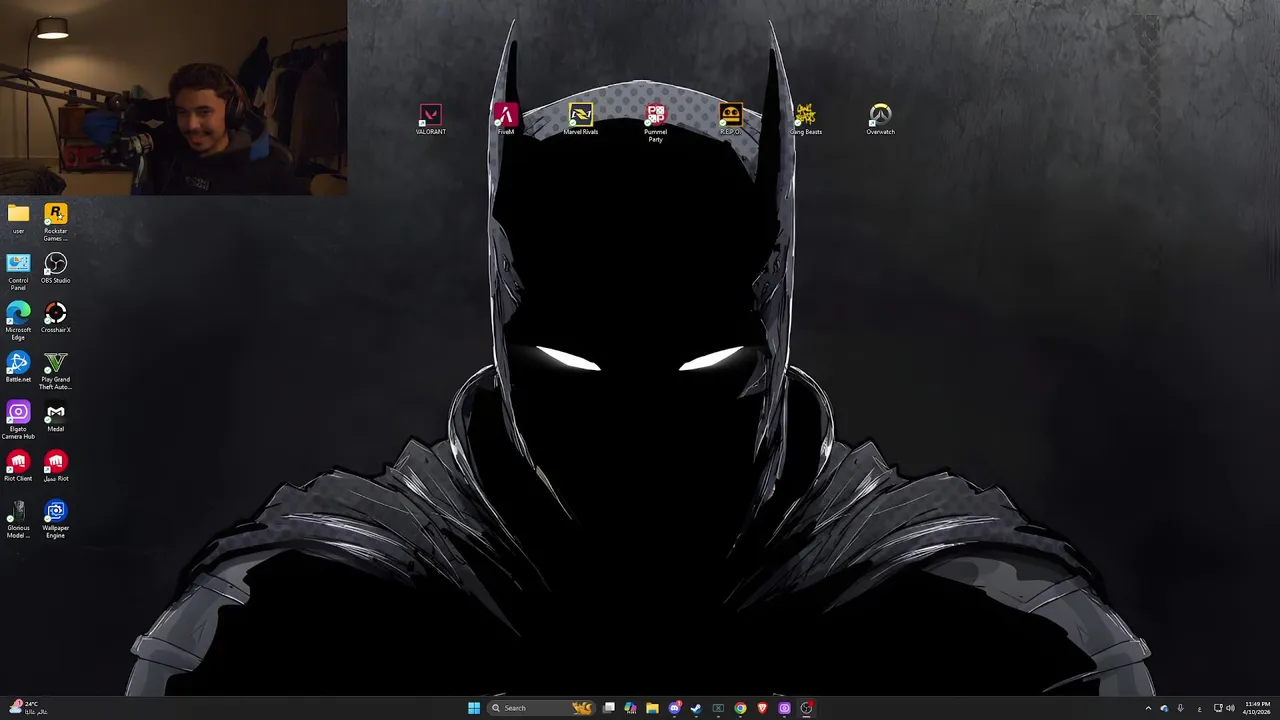Screen dimensions: 1280x720
Task: Open Discord from the taskbar
Action: 674,708
